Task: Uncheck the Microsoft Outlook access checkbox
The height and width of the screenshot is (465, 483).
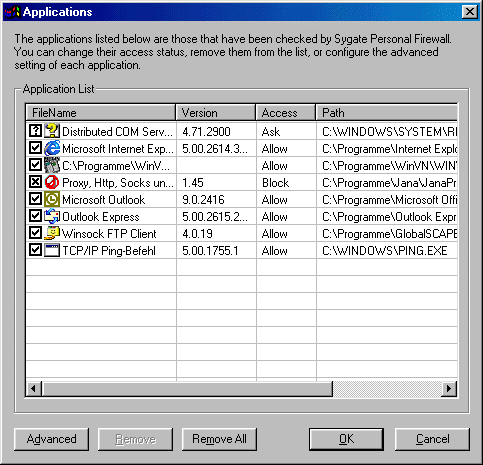Action: pos(35,199)
